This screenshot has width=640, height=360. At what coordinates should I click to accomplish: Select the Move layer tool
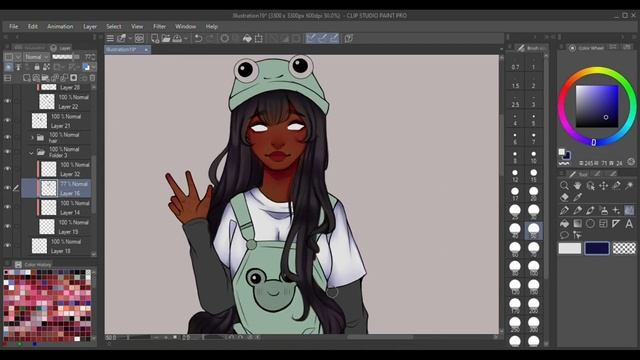604,186
